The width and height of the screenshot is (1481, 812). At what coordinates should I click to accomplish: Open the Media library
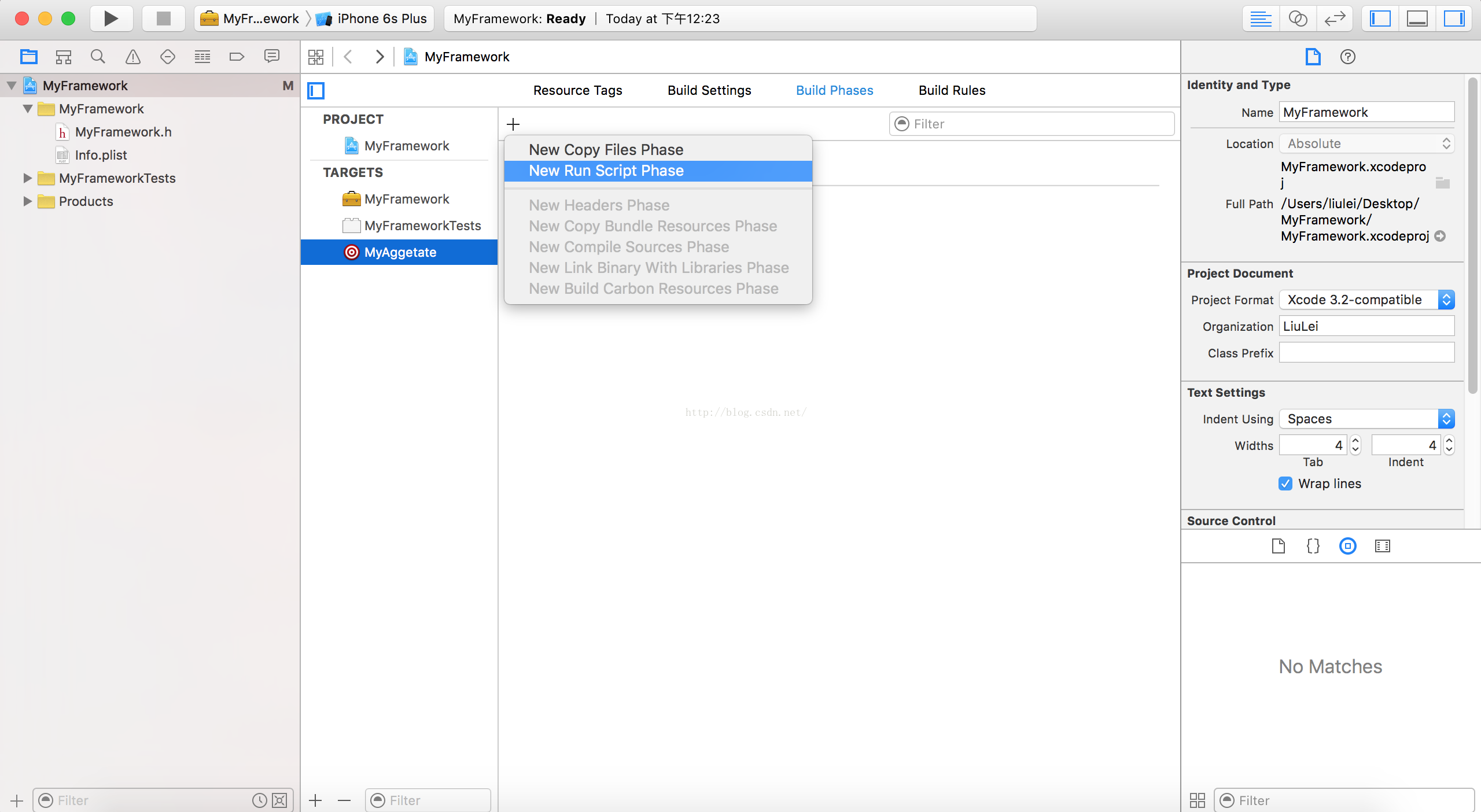tap(1382, 546)
